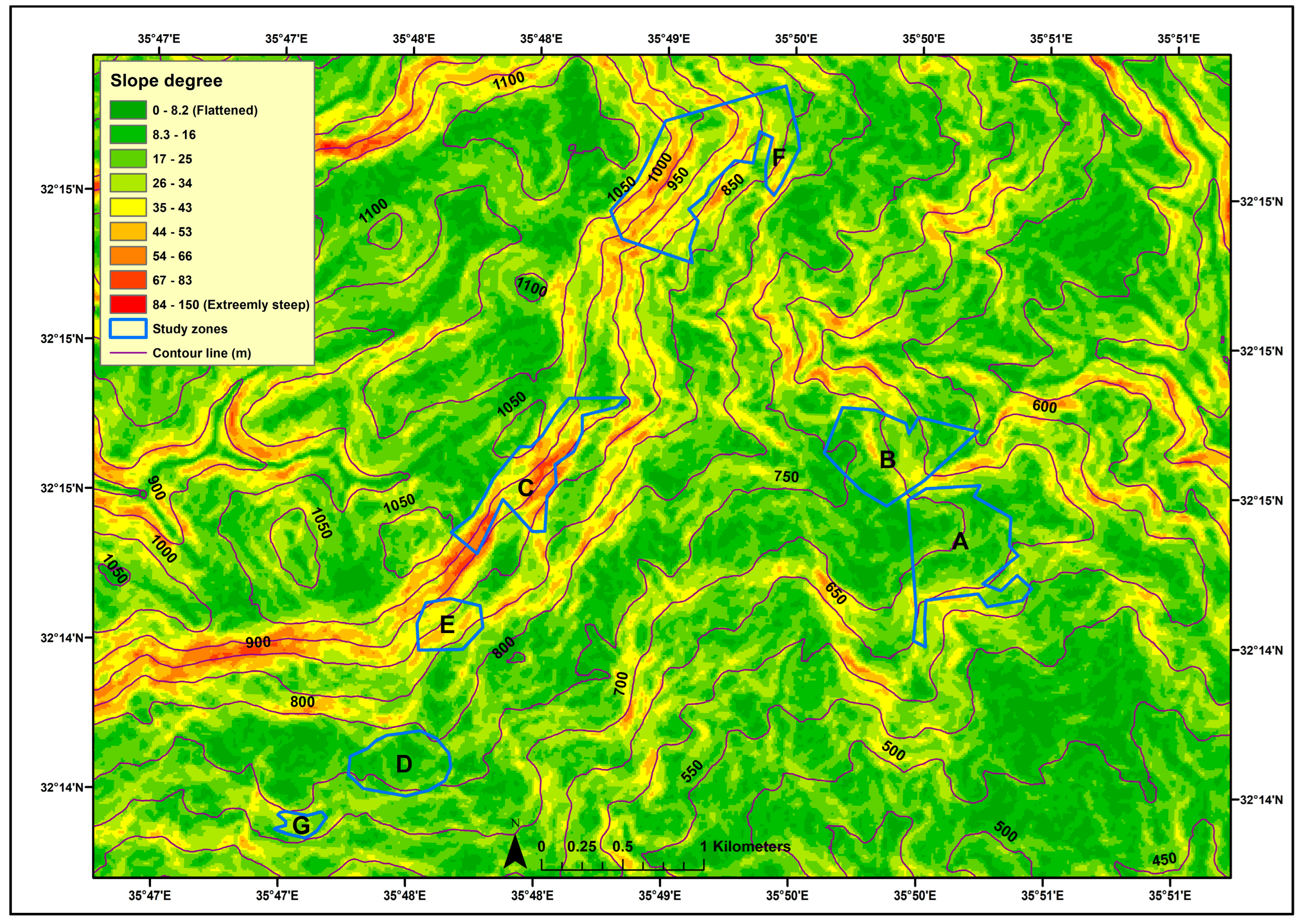
Task: Click the purple Contour line legend symbol
Action: pyautogui.click(x=128, y=353)
